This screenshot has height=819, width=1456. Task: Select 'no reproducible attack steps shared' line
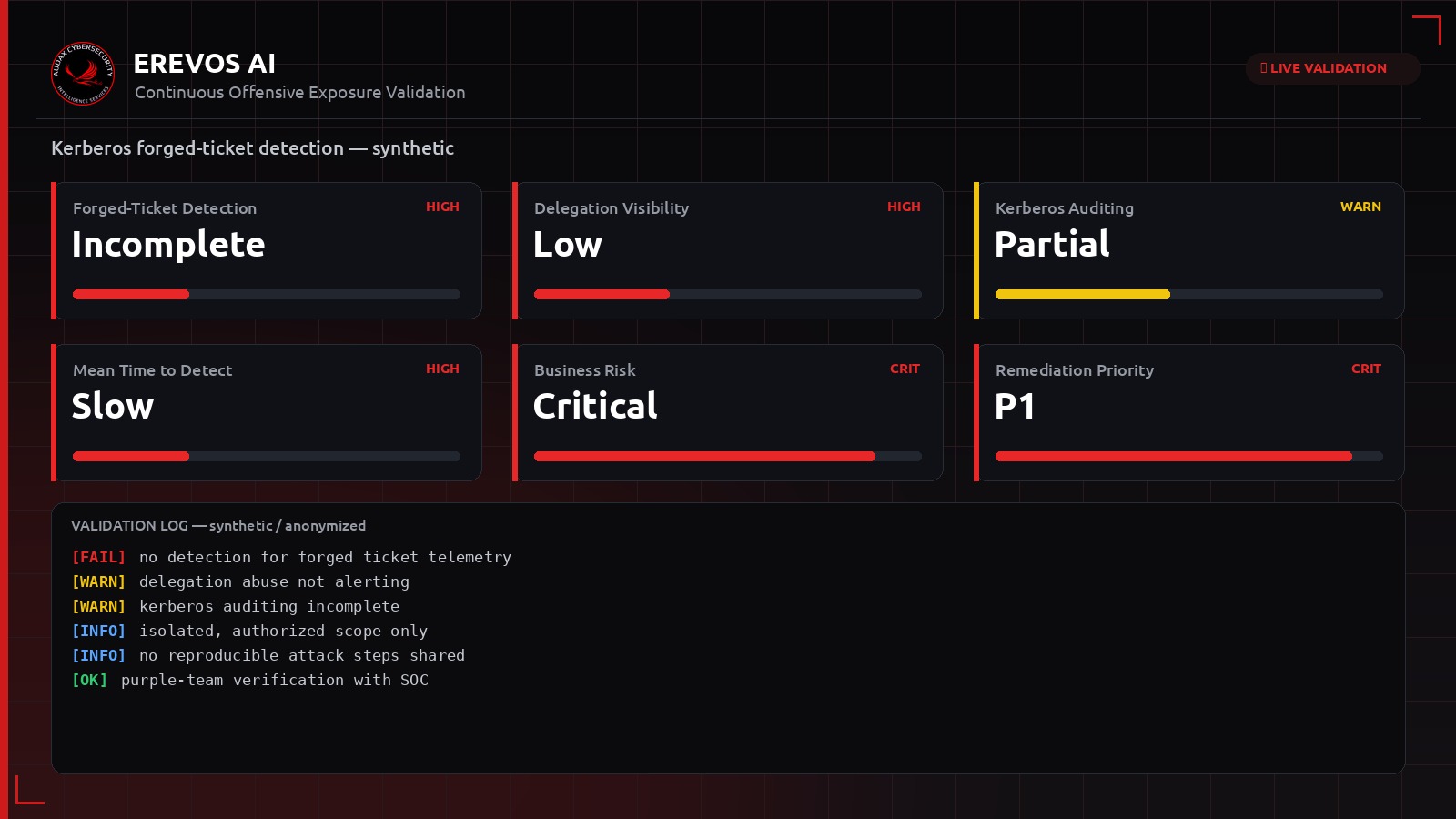click(302, 655)
